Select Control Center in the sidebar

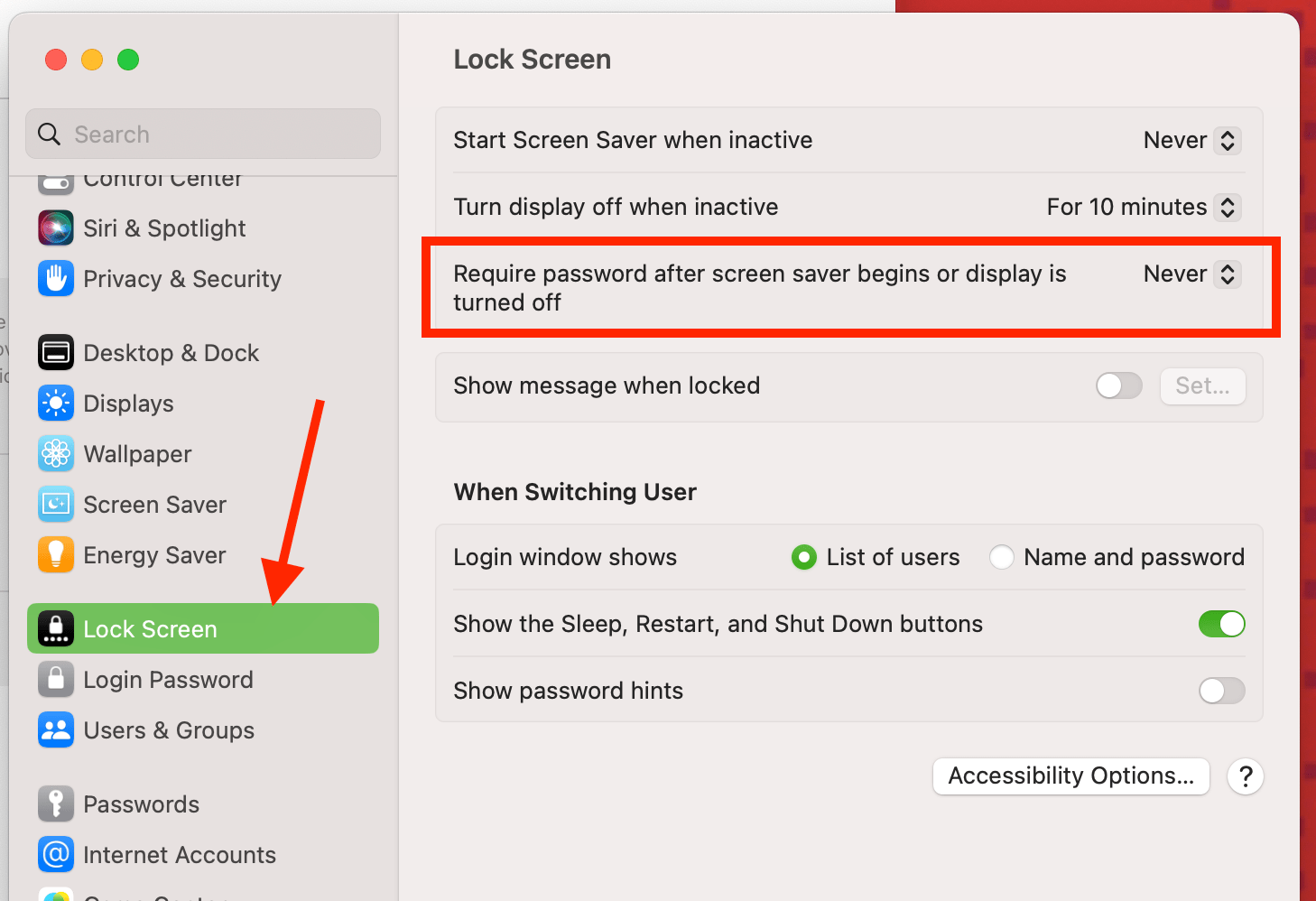click(162, 179)
